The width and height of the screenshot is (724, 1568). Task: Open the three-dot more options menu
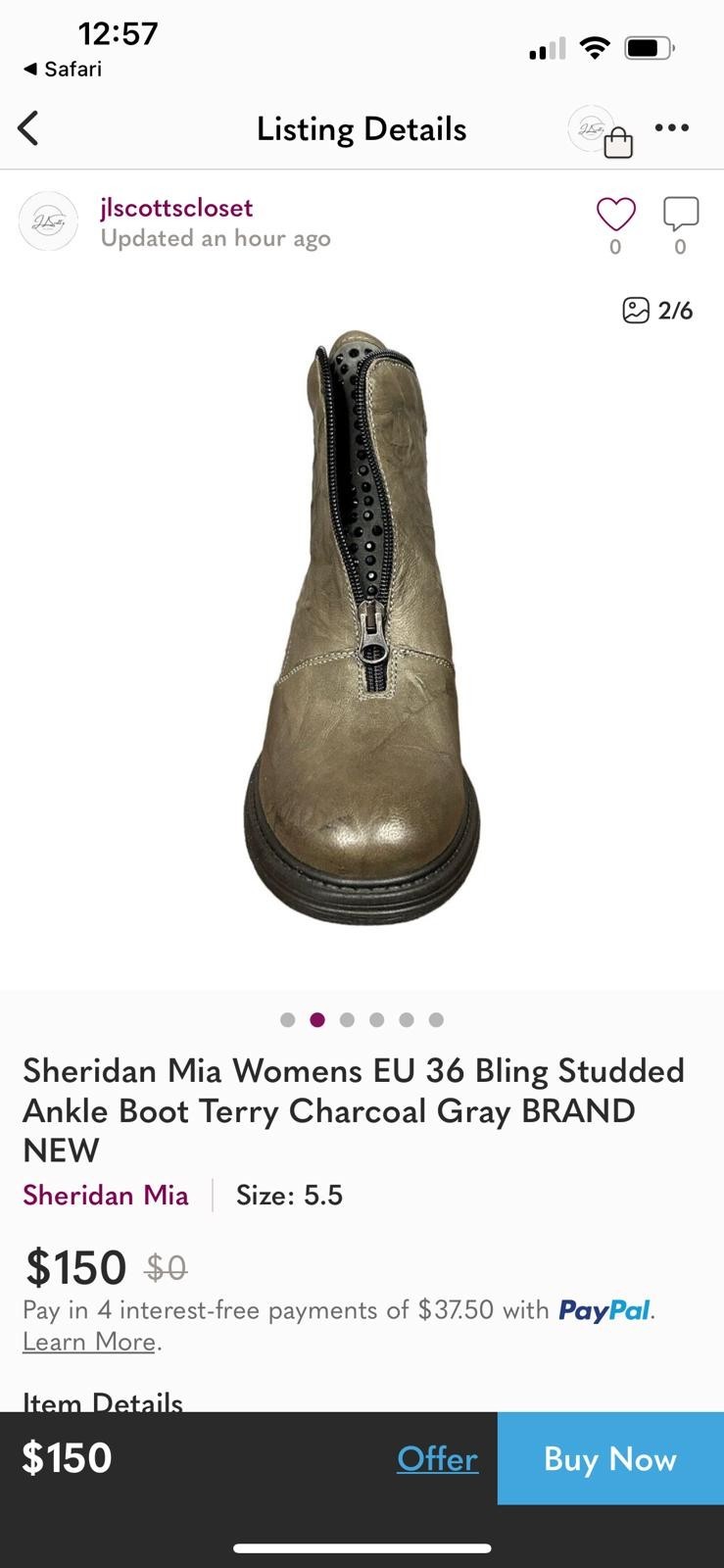(672, 127)
